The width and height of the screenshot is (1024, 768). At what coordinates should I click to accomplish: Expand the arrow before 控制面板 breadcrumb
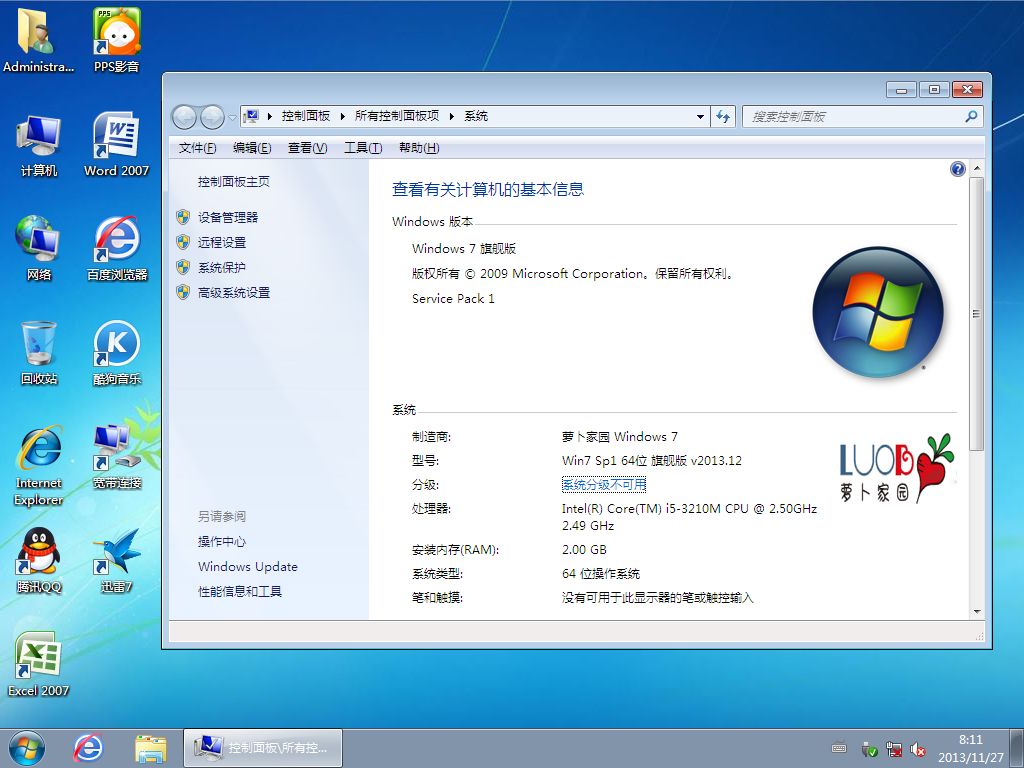[270, 116]
